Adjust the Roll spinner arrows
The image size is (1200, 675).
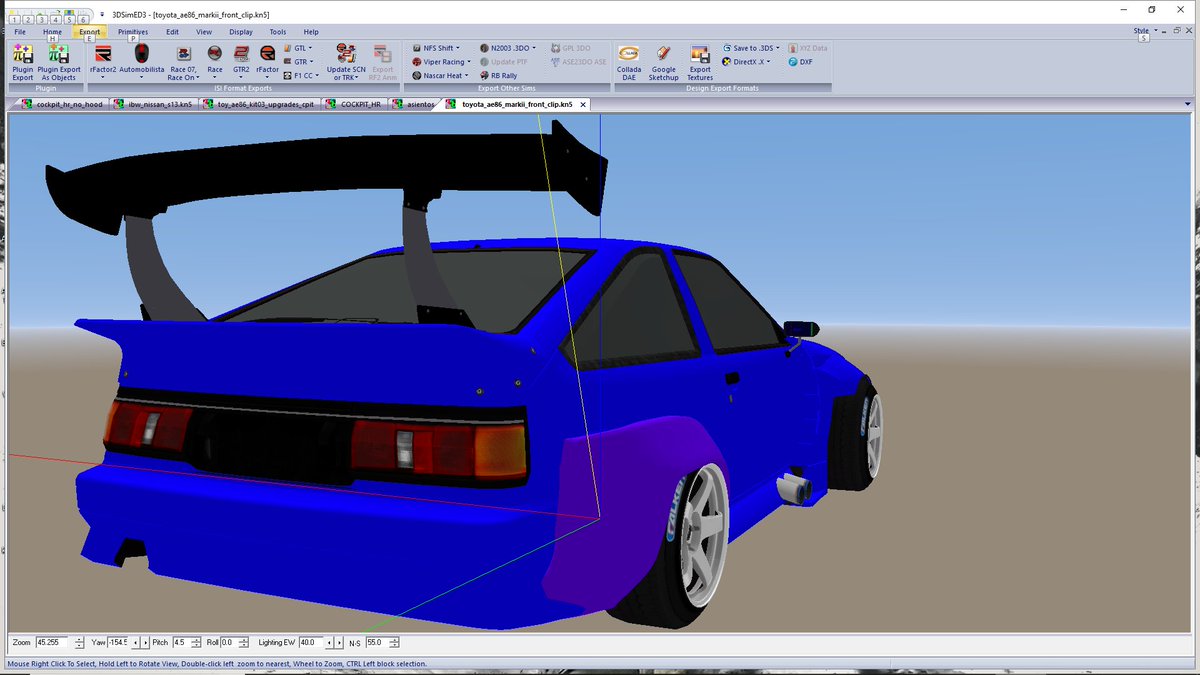(x=242, y=642)
